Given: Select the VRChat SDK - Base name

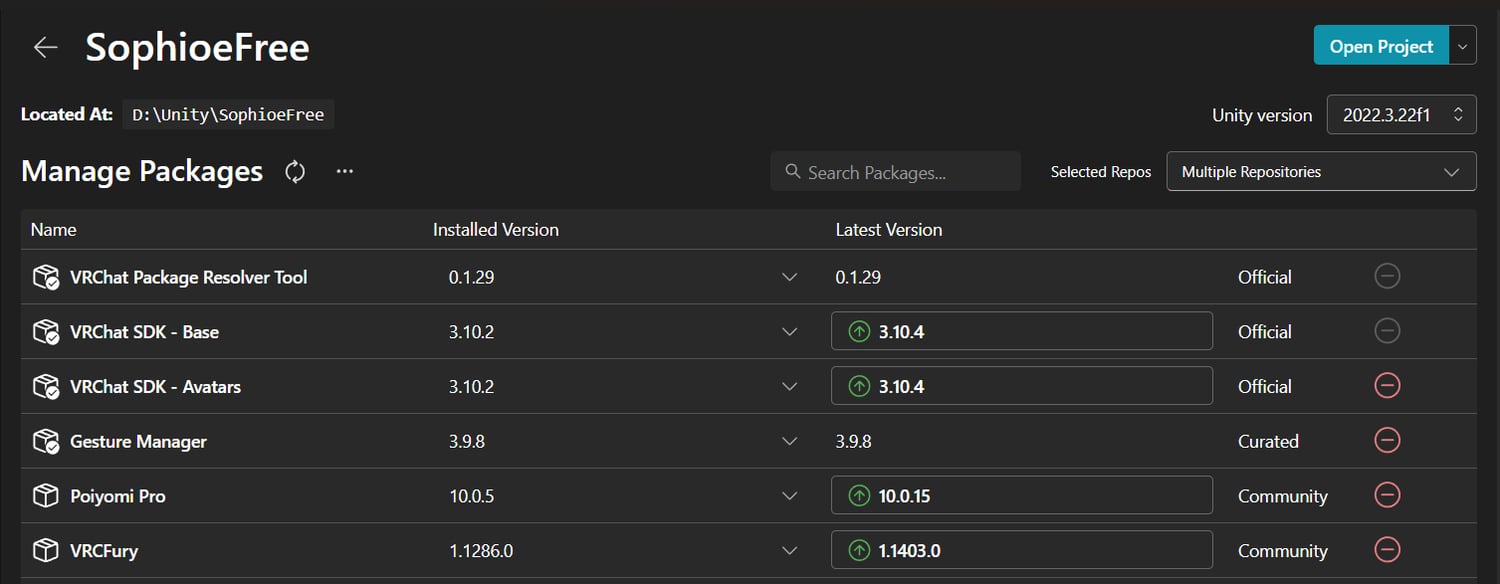Looking at the screenshot, I should (144, 332).
